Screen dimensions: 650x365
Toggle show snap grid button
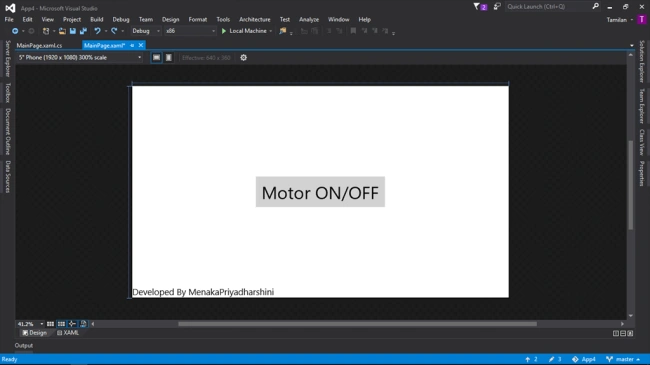click(x=50, y=324)
